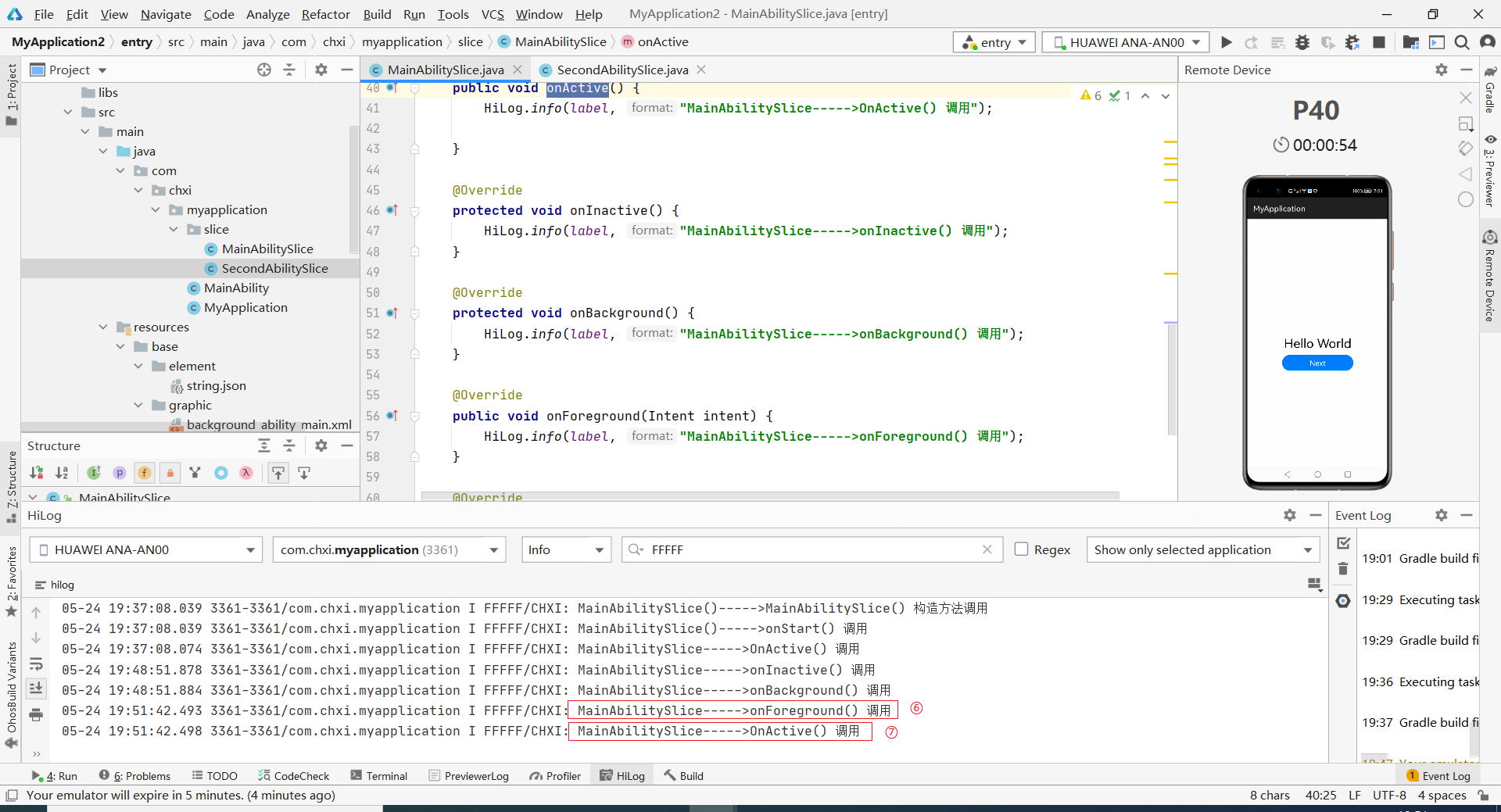This screenshot has width=1501, height=812.
Task: Stop the running app with Stop icon
Action: click(x=1379, y=42)
